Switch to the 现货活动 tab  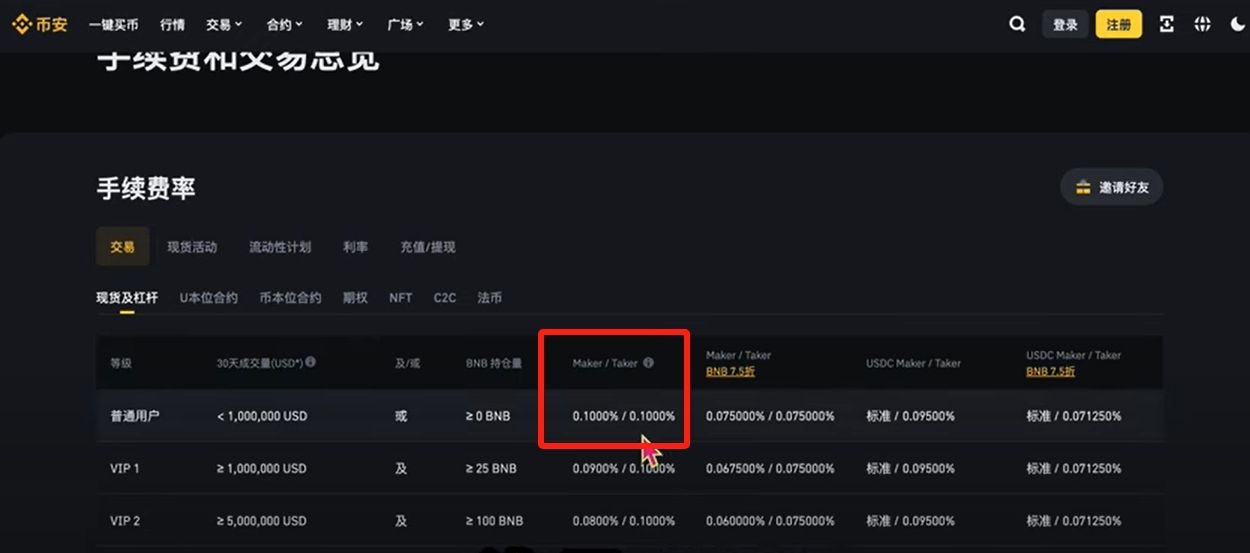(192, 247)
